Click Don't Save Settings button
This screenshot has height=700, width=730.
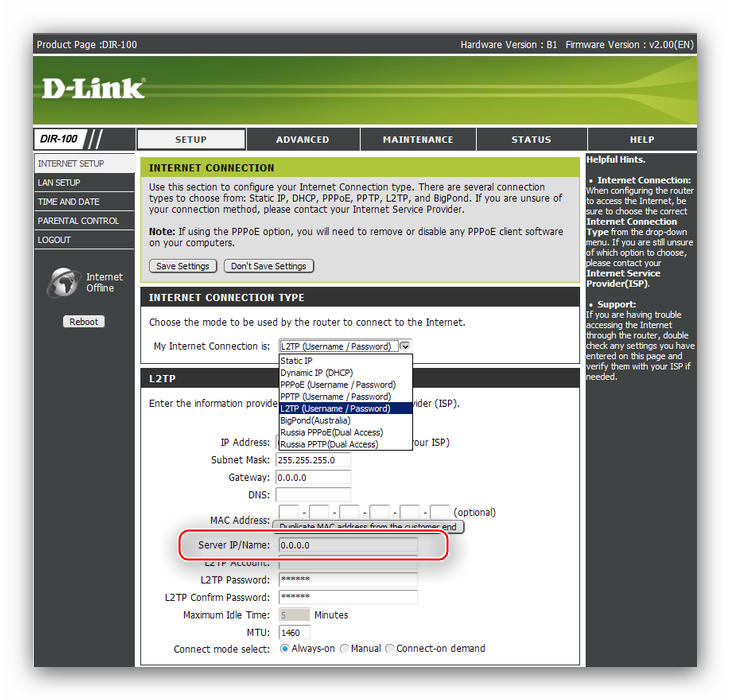tap(269, 266)
